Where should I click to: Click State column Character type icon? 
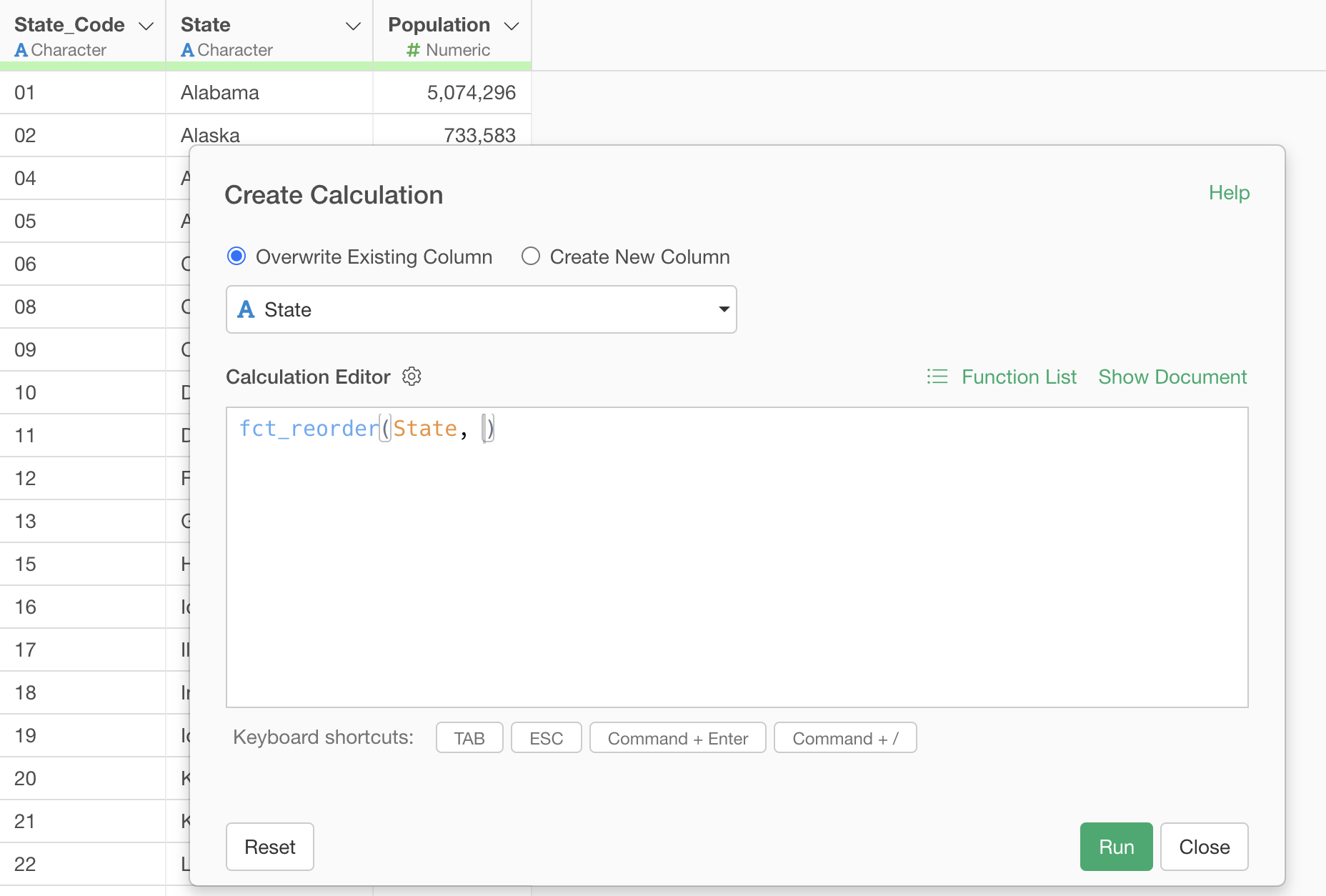(x=187, y=50)
